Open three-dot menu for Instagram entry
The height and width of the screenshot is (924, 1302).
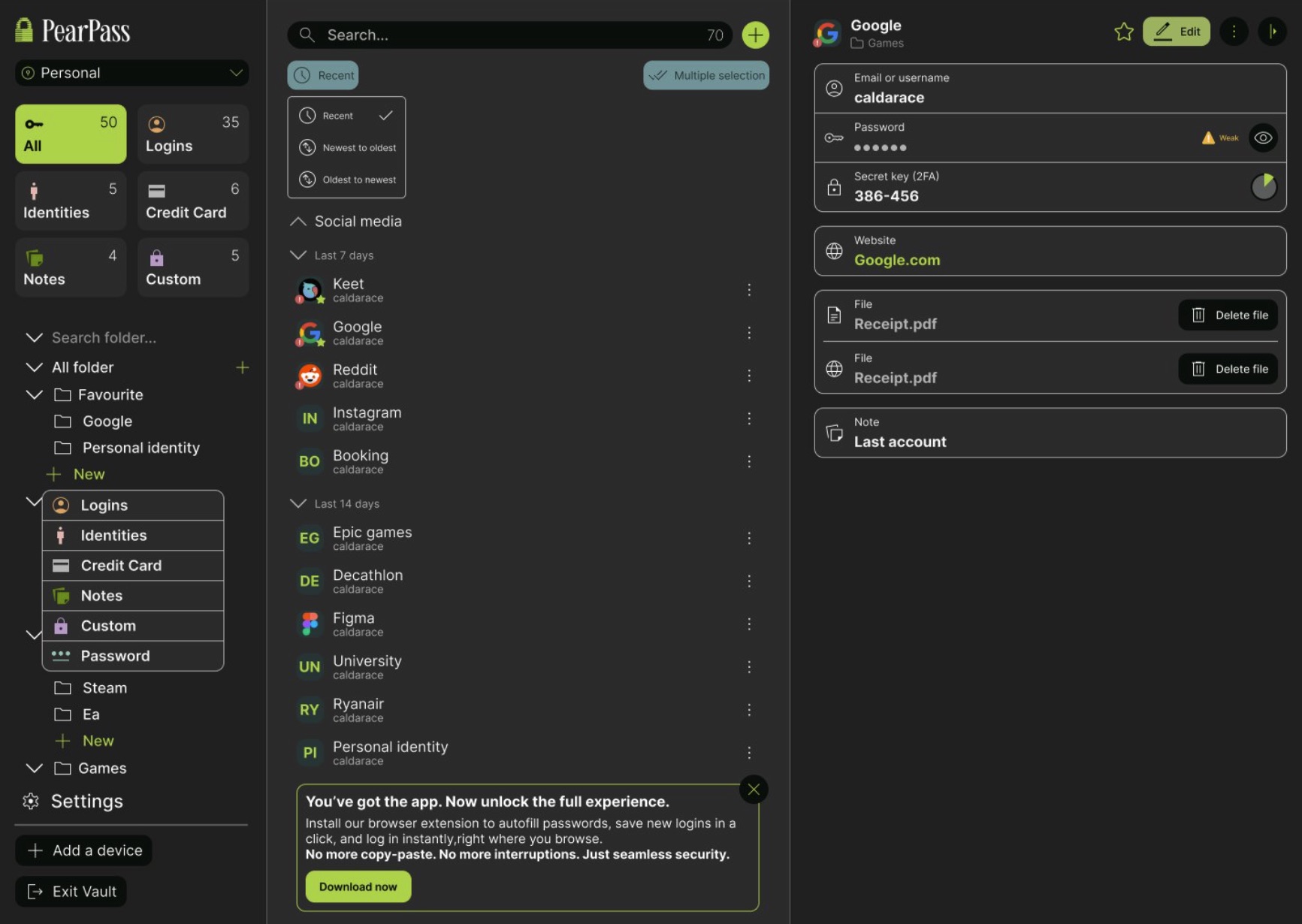(x=749, y=418)
